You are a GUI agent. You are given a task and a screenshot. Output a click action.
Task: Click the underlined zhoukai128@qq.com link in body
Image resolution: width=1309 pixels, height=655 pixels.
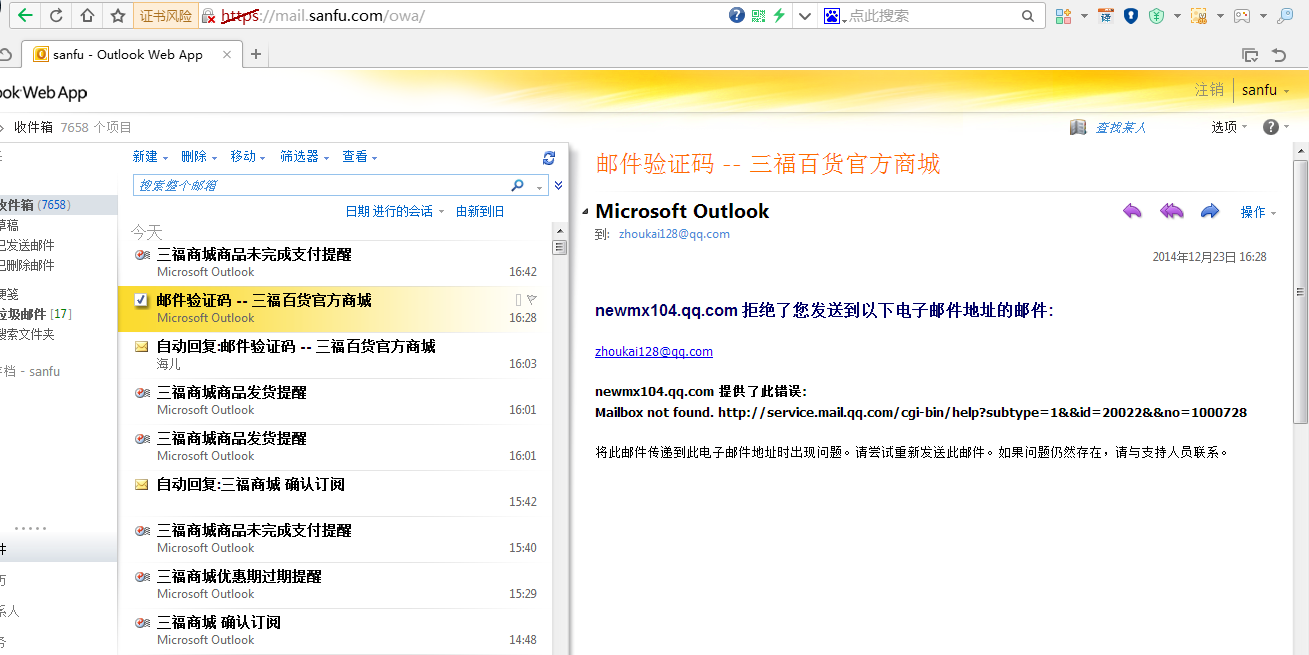(654, 352)
